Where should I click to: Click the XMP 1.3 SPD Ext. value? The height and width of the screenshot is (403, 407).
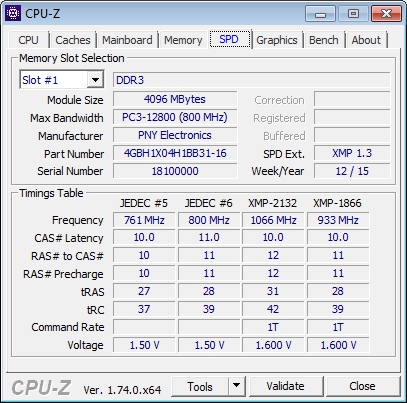tap(352, 153)
